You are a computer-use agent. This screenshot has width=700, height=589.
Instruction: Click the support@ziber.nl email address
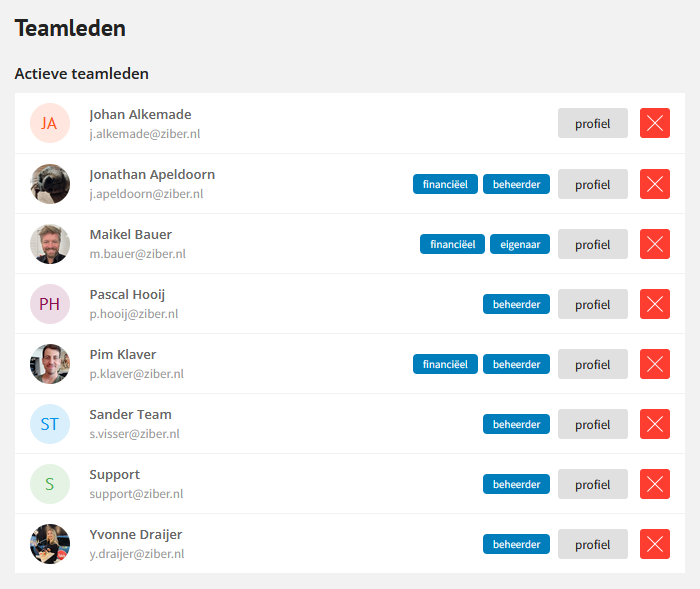(136, 494)
